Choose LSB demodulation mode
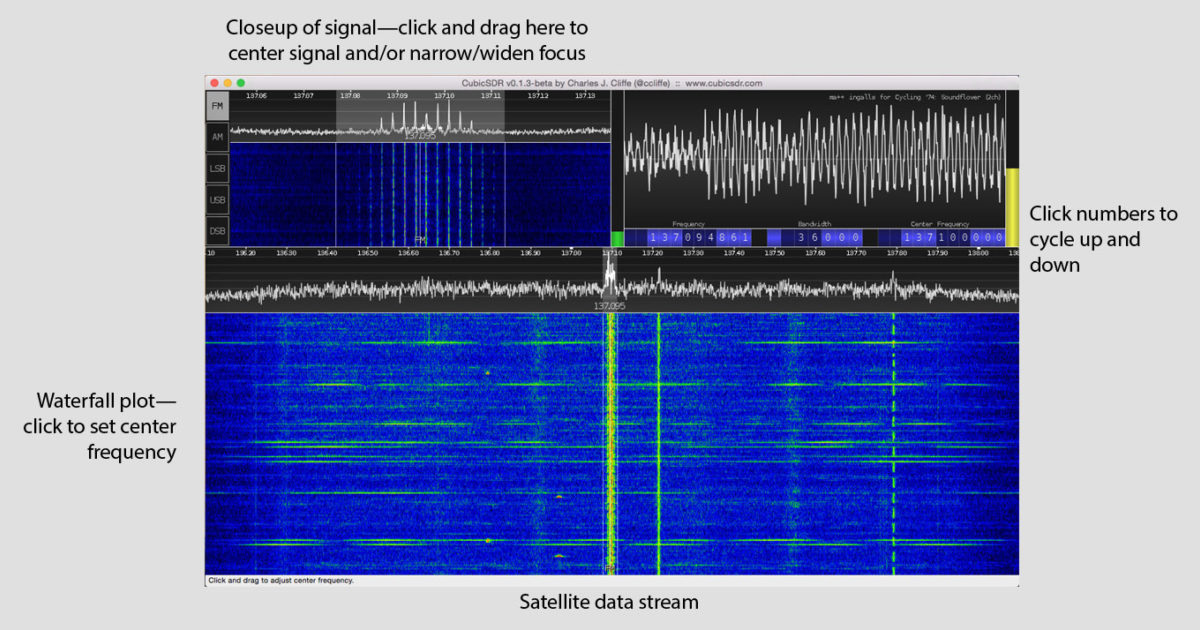 pyautogui.click(x=217, y=168)
